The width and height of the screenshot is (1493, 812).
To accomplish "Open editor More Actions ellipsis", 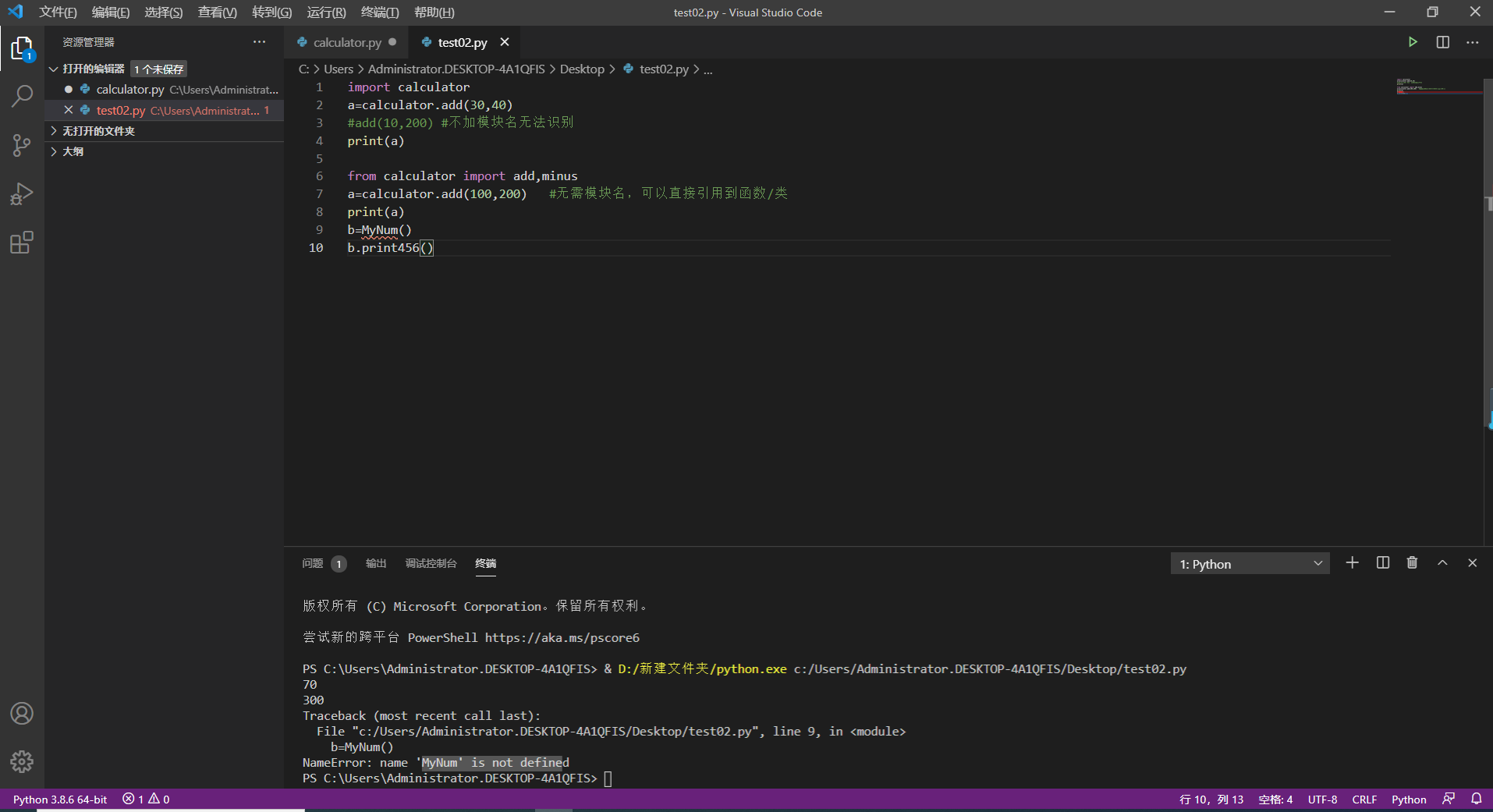I will [1473, 42].
